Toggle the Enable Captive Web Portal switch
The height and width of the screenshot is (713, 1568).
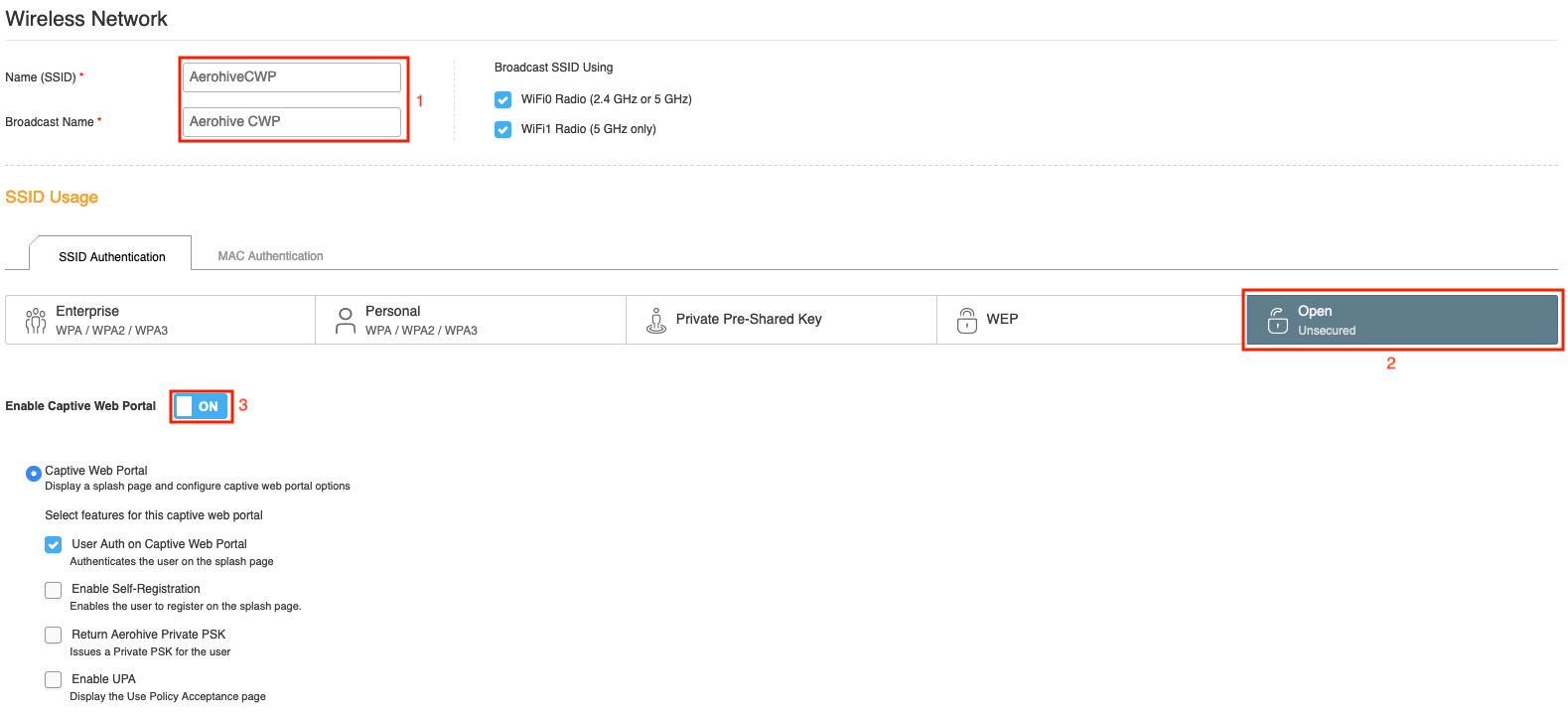[202, 406]
